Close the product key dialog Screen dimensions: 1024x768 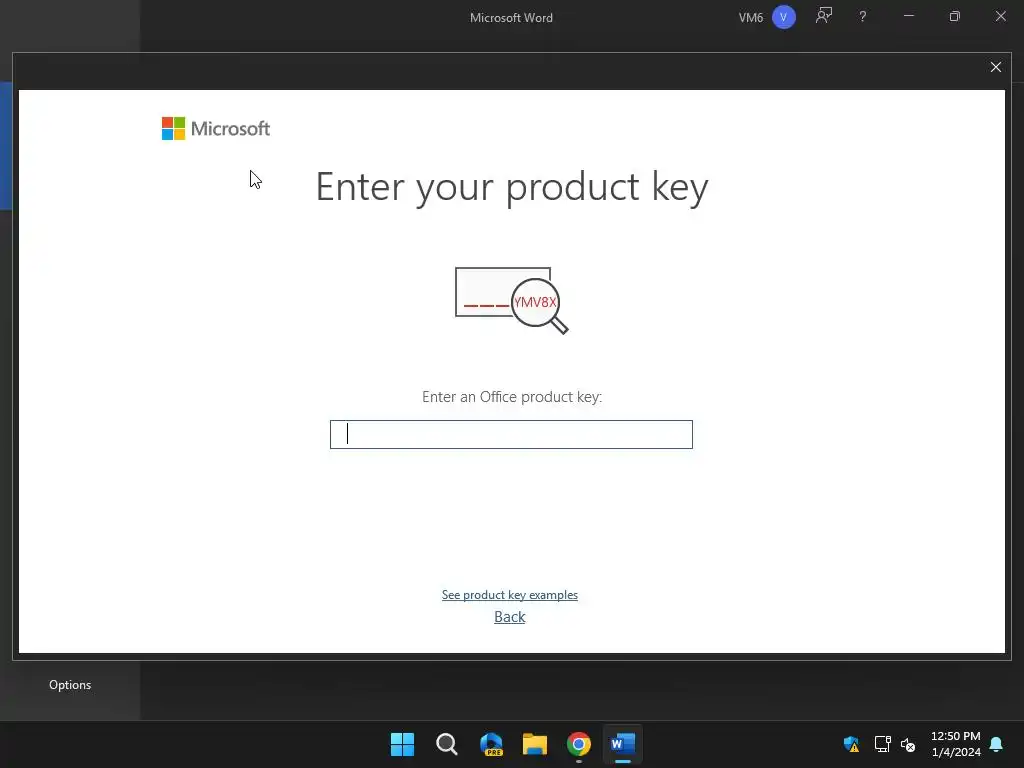995,67
